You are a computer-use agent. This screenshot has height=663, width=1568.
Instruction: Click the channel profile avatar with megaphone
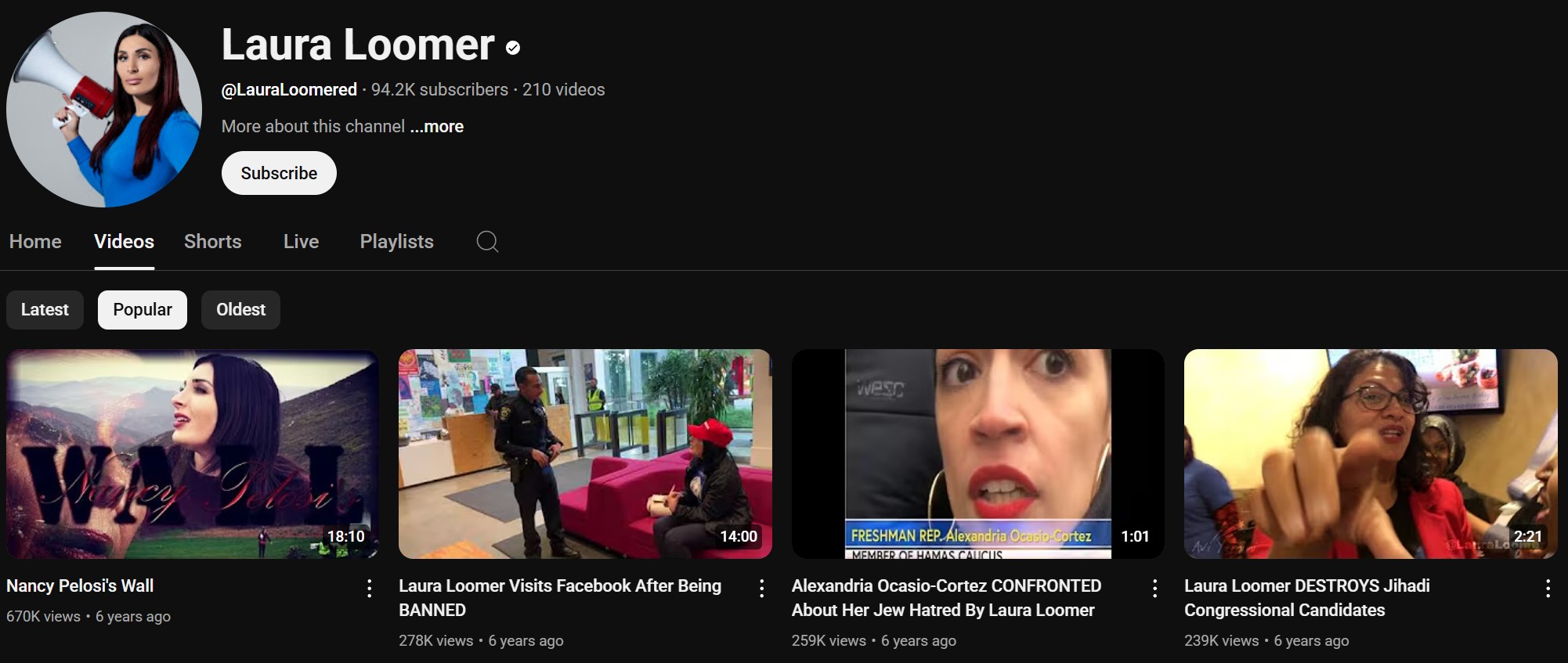pos(104,109)
